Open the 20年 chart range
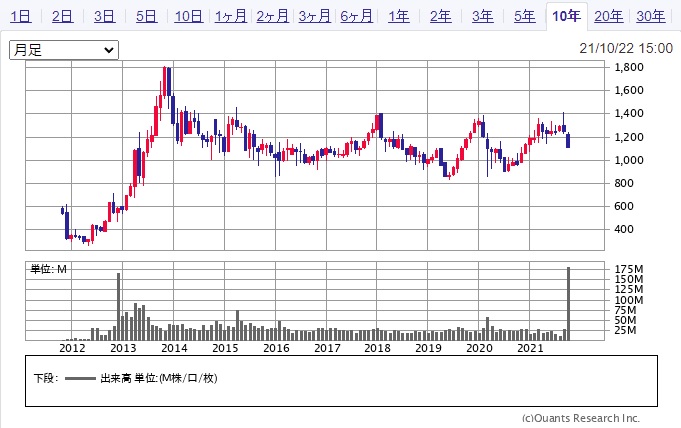 [x=608, y=17]
